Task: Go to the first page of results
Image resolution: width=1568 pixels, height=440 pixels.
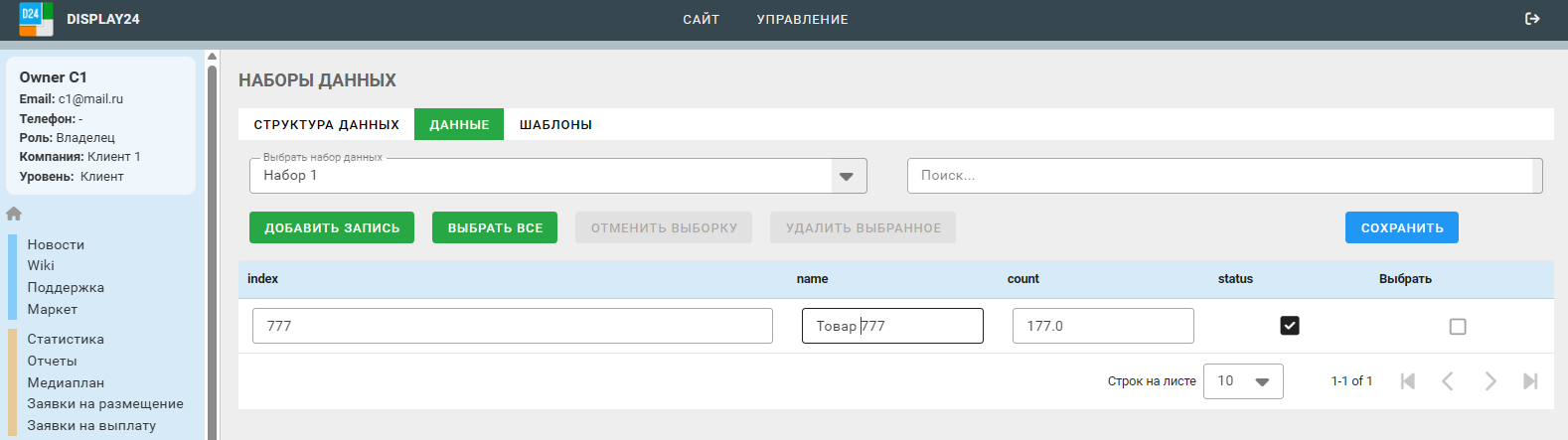Action: [x=1407, y=381]
